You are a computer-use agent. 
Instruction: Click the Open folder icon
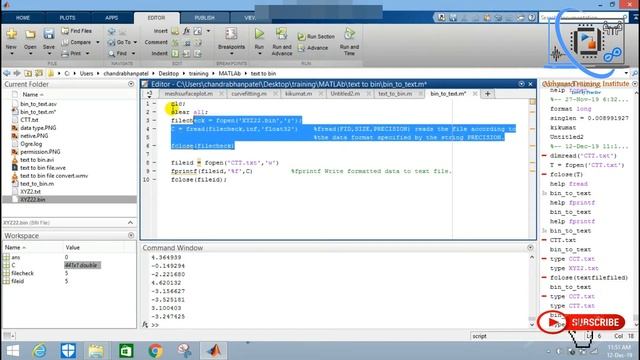30,34
